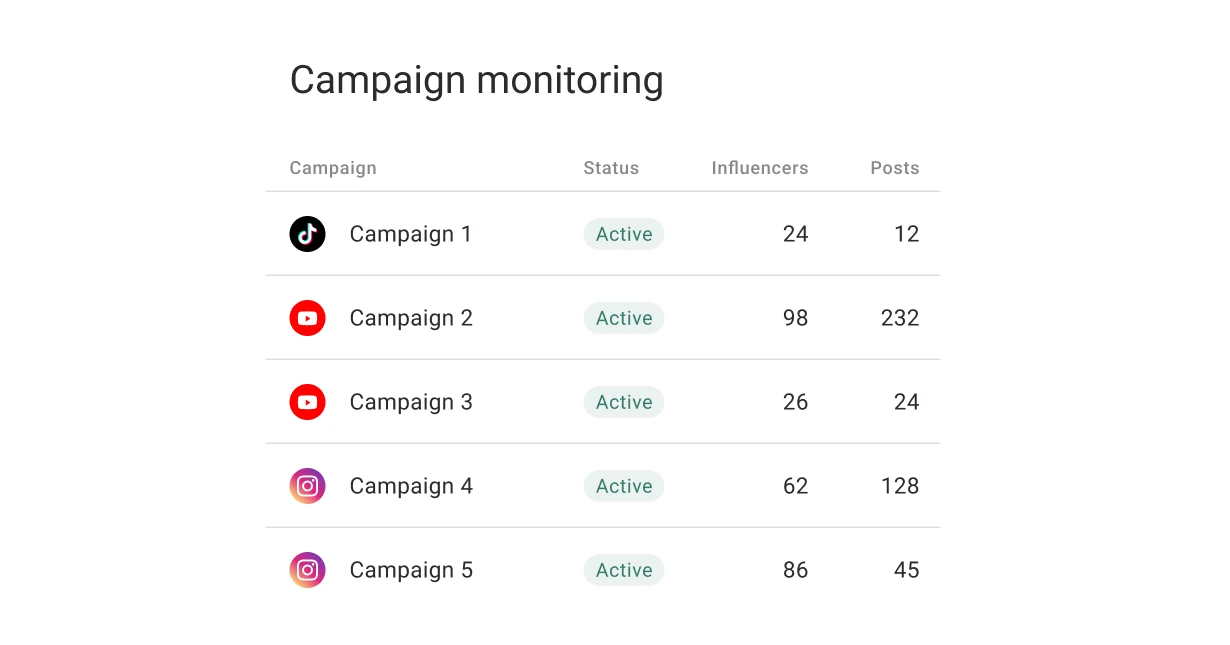Click the Active status badge for Campaign 2
The width and height of the screenshot is (1230, 645).
point(624,318)
